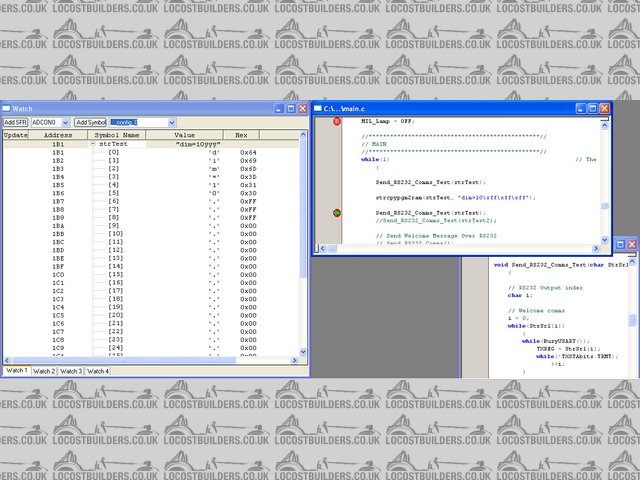Viewport: 640px width, 480px height.
Task: Click background source window scrollbar thumb
Action: coord(632,320)
